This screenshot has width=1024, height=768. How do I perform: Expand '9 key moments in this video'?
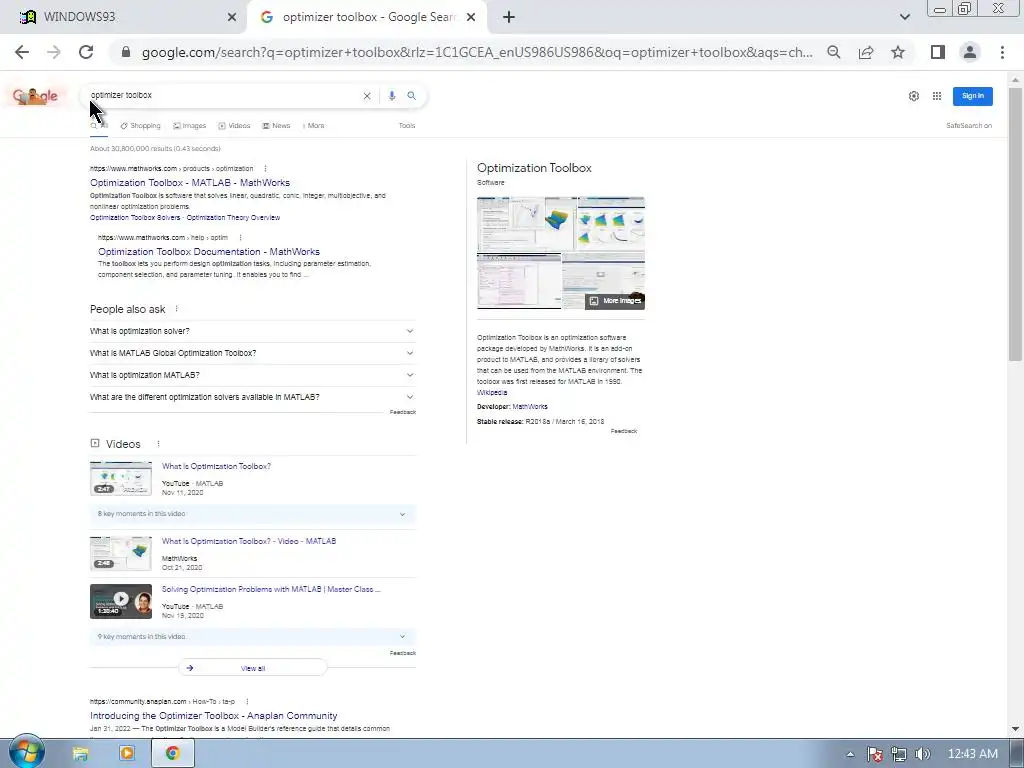click(253, 637)
